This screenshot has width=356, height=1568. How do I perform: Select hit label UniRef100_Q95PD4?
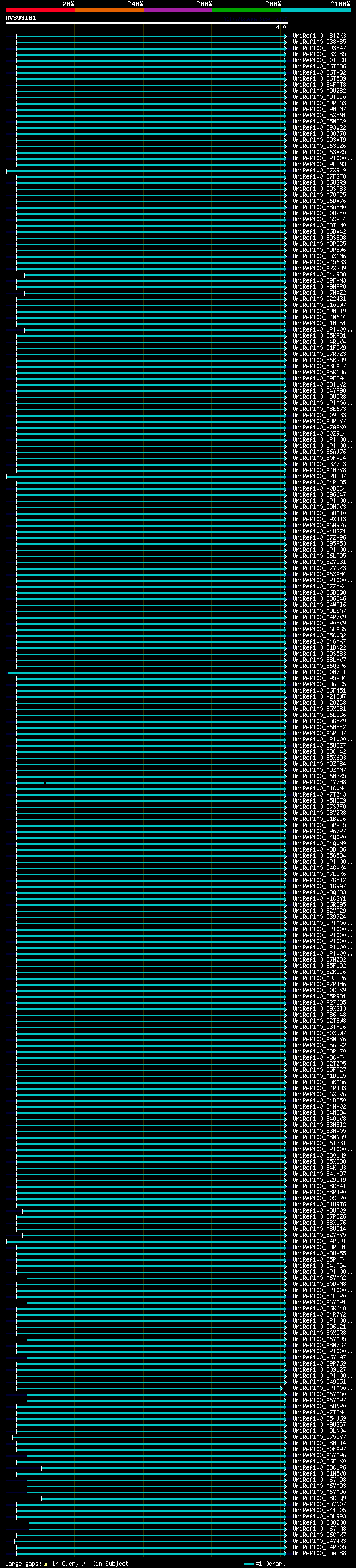[319, 679]
